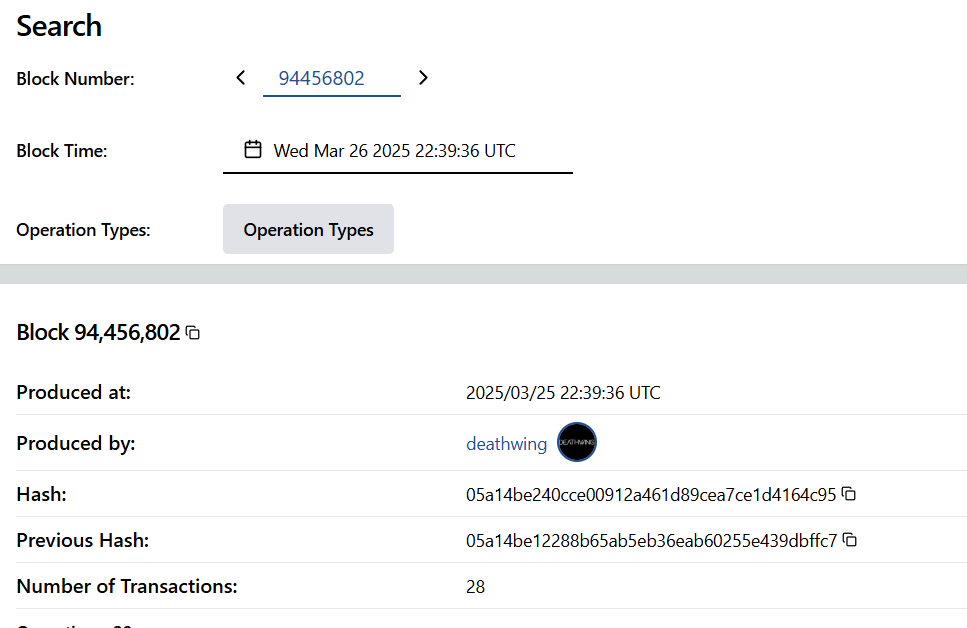967x628 pixels.
Task: Click the Search page heading
Action: click(x=59, y=26)
